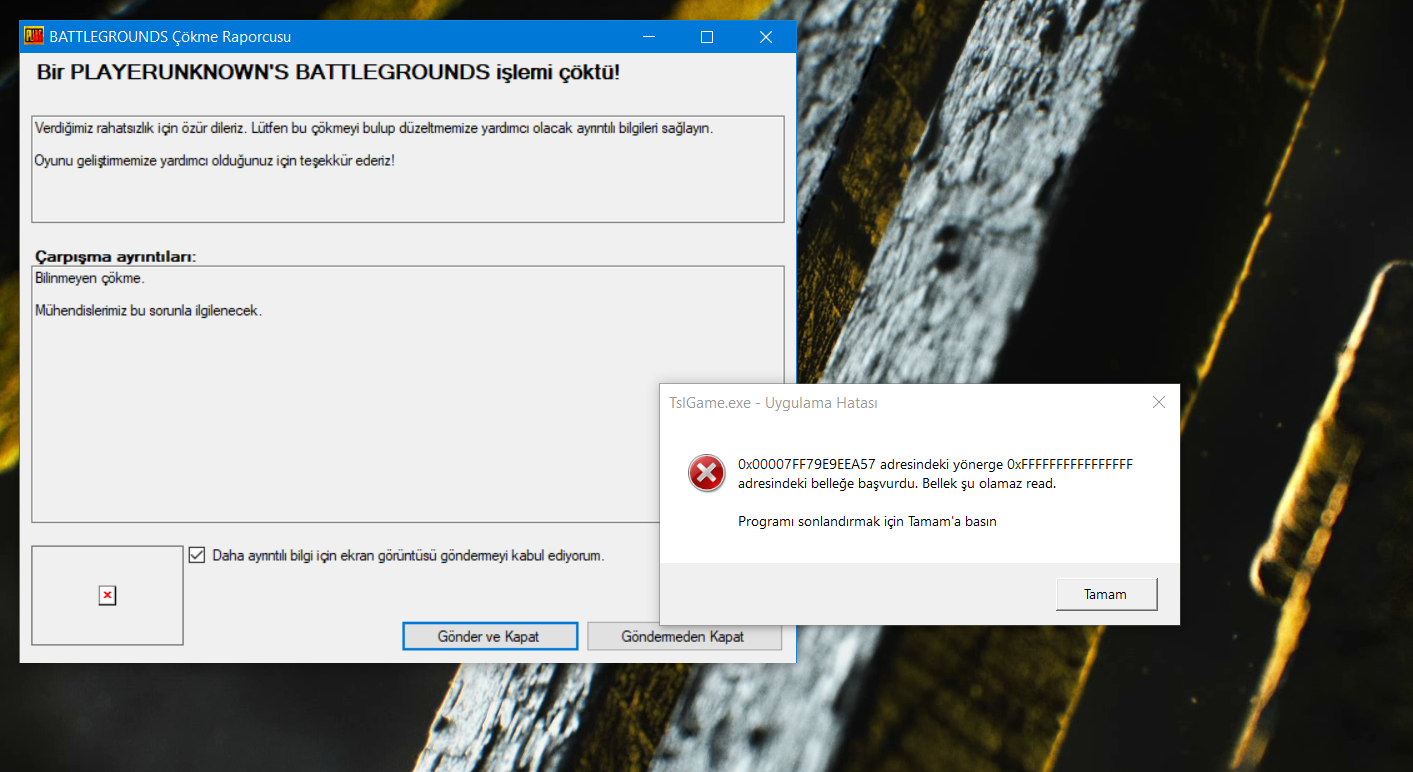Click the broken screenshot thumbnail preview
The image size is (1413, 772).
pos(107,595)
